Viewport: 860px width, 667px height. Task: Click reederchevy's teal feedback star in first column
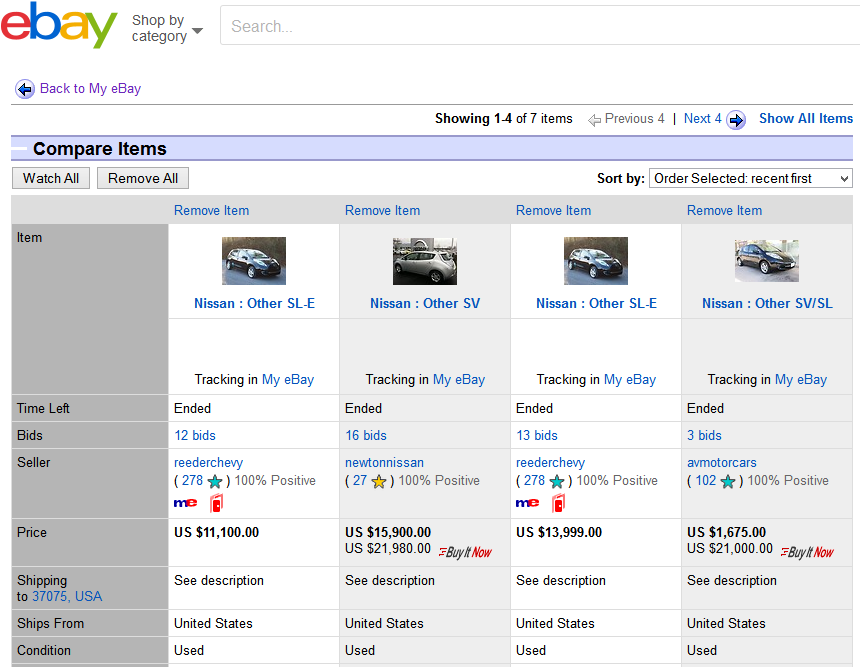pyautogui.click(x=215, y=481)
